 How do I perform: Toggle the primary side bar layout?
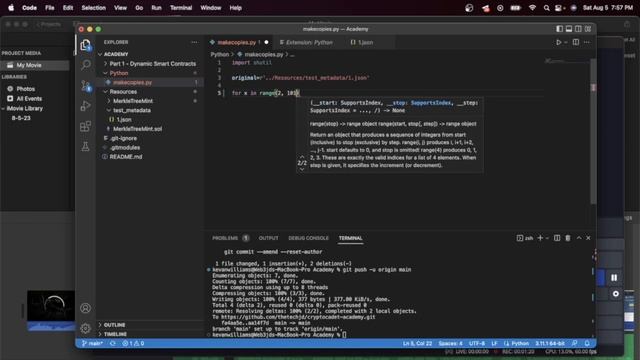coord(559,29)
